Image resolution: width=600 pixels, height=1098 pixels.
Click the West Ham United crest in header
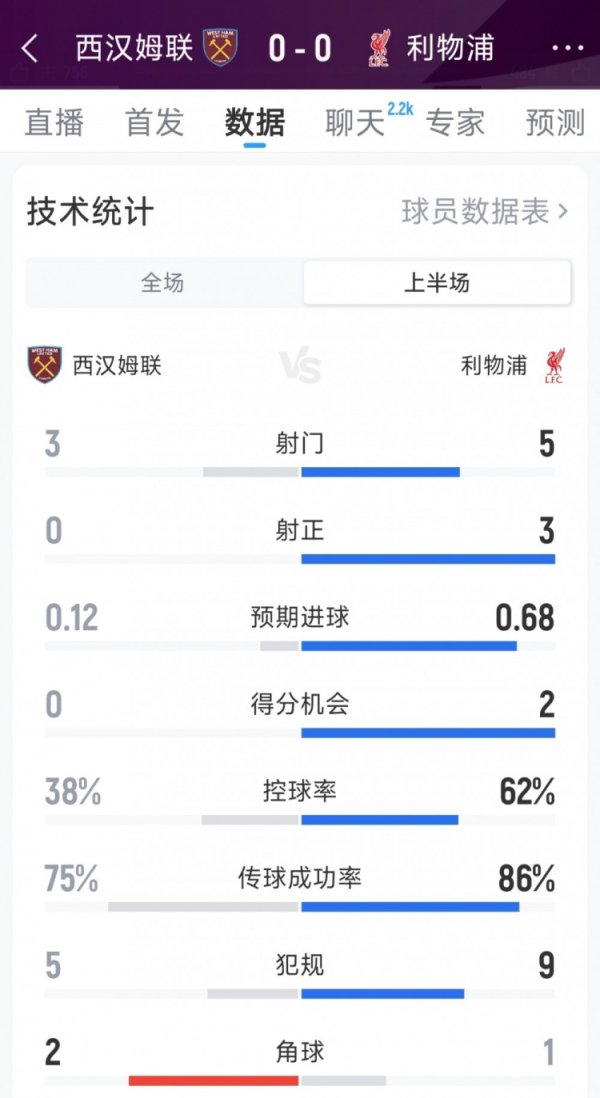coord(223,47)
